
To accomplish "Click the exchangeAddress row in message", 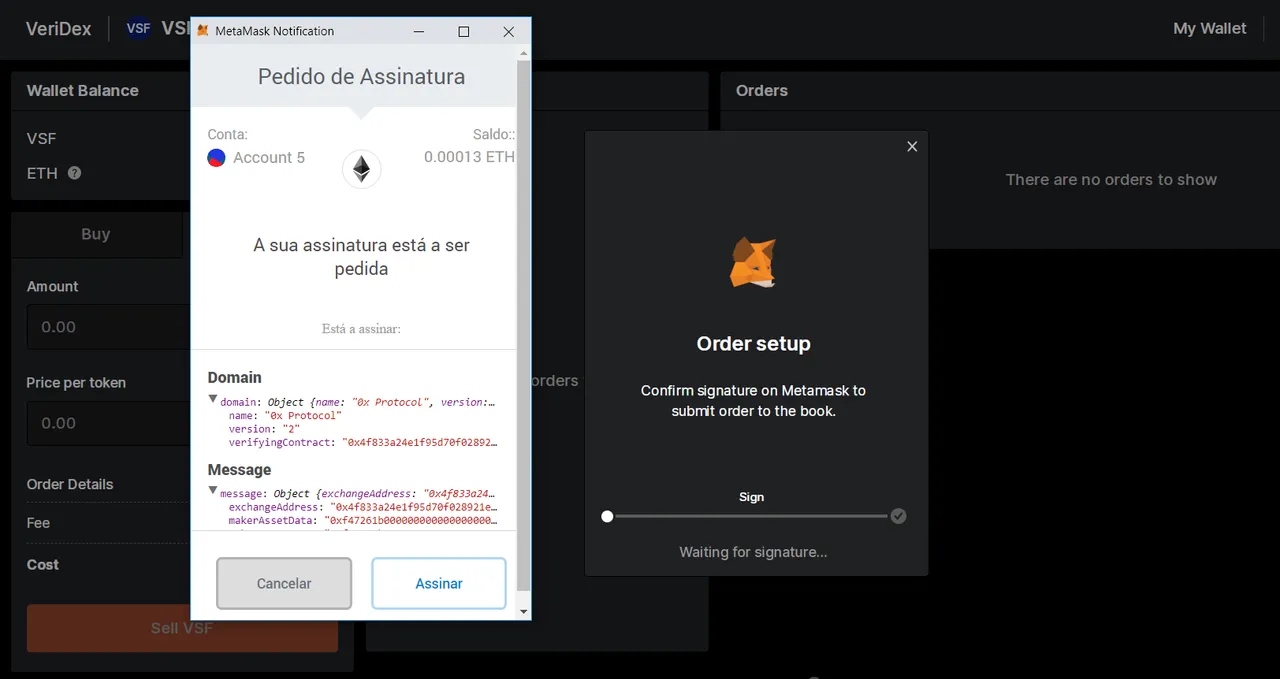I will point(363,507).
